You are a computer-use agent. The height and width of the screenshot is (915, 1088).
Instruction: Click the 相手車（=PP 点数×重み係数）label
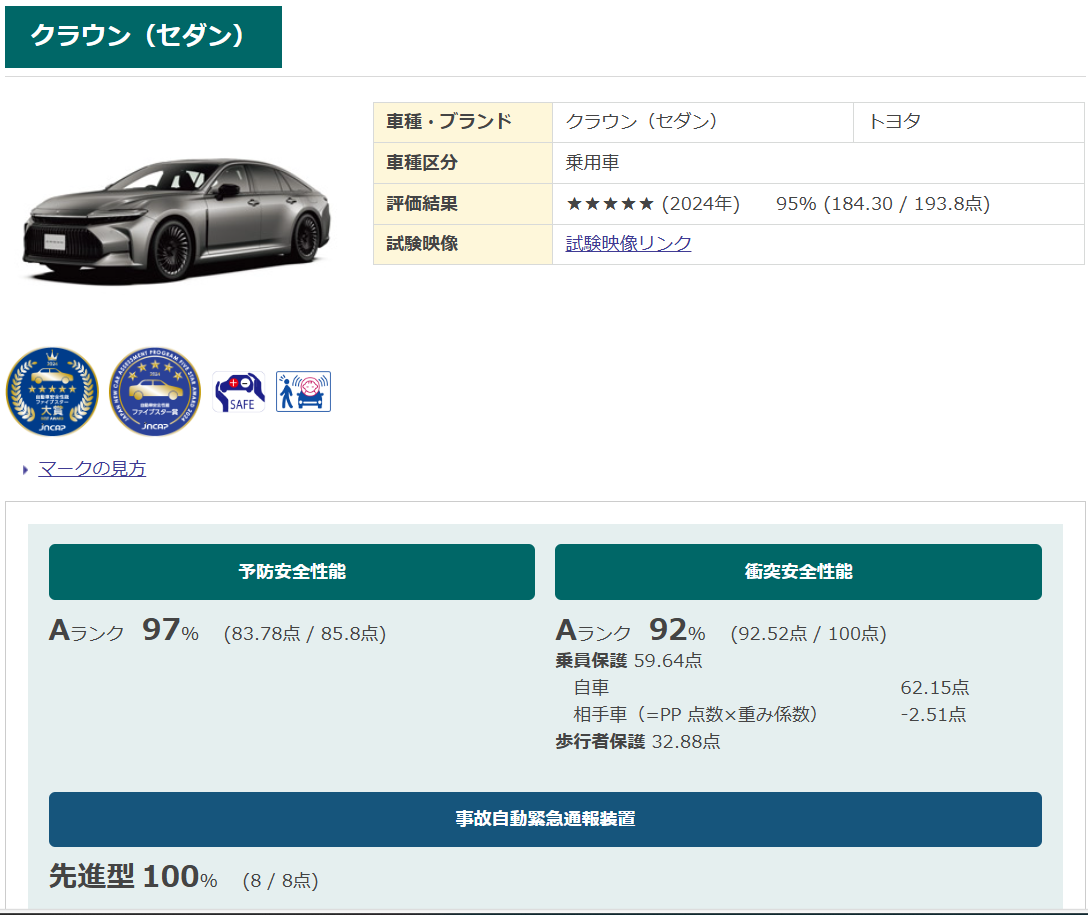click(695, 715)
